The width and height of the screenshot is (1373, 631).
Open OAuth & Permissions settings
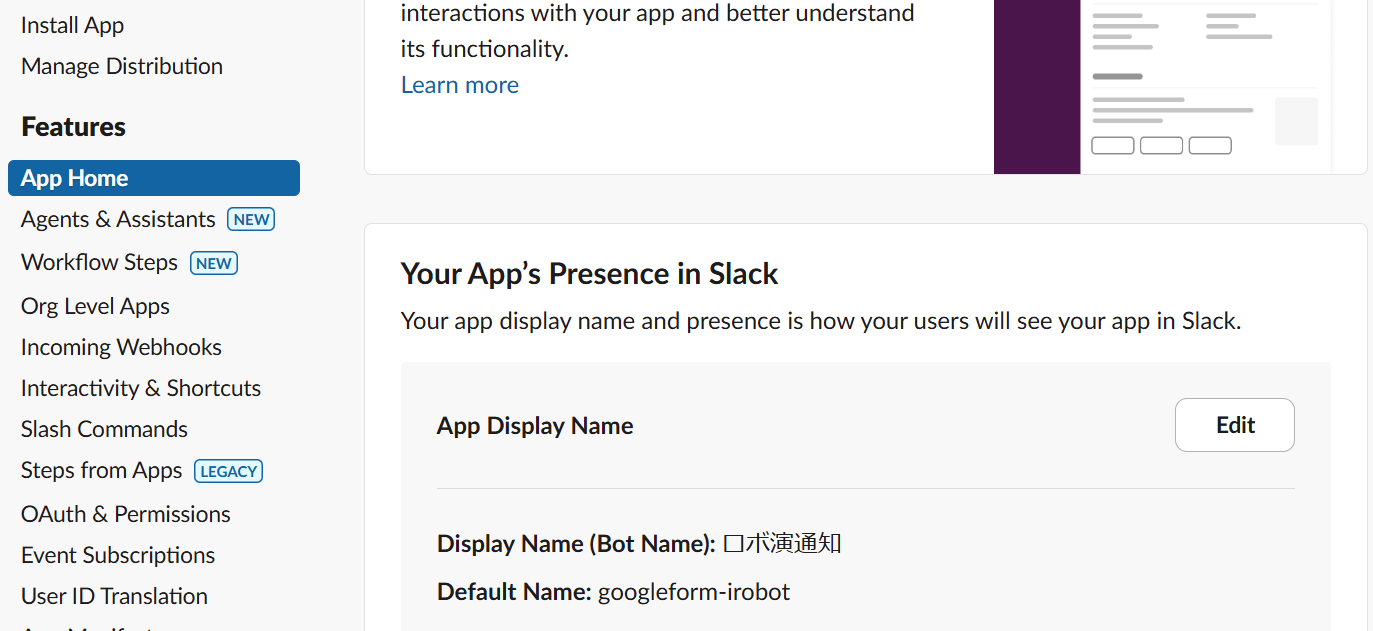[126, 514]
